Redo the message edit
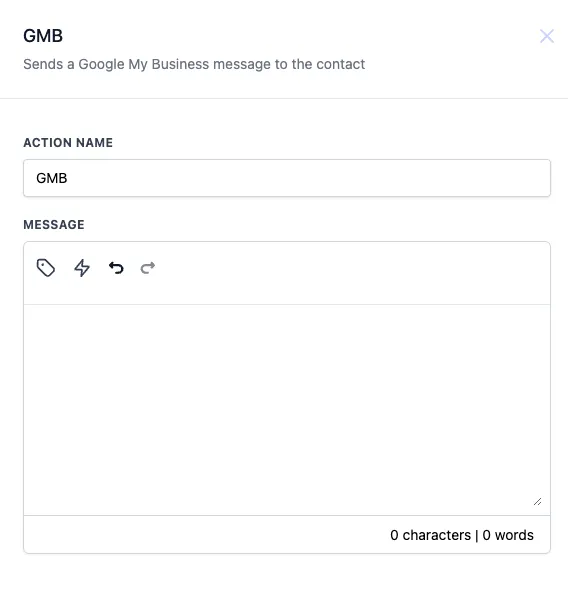Viewport: 568px width, 601px height. point(148,268)
